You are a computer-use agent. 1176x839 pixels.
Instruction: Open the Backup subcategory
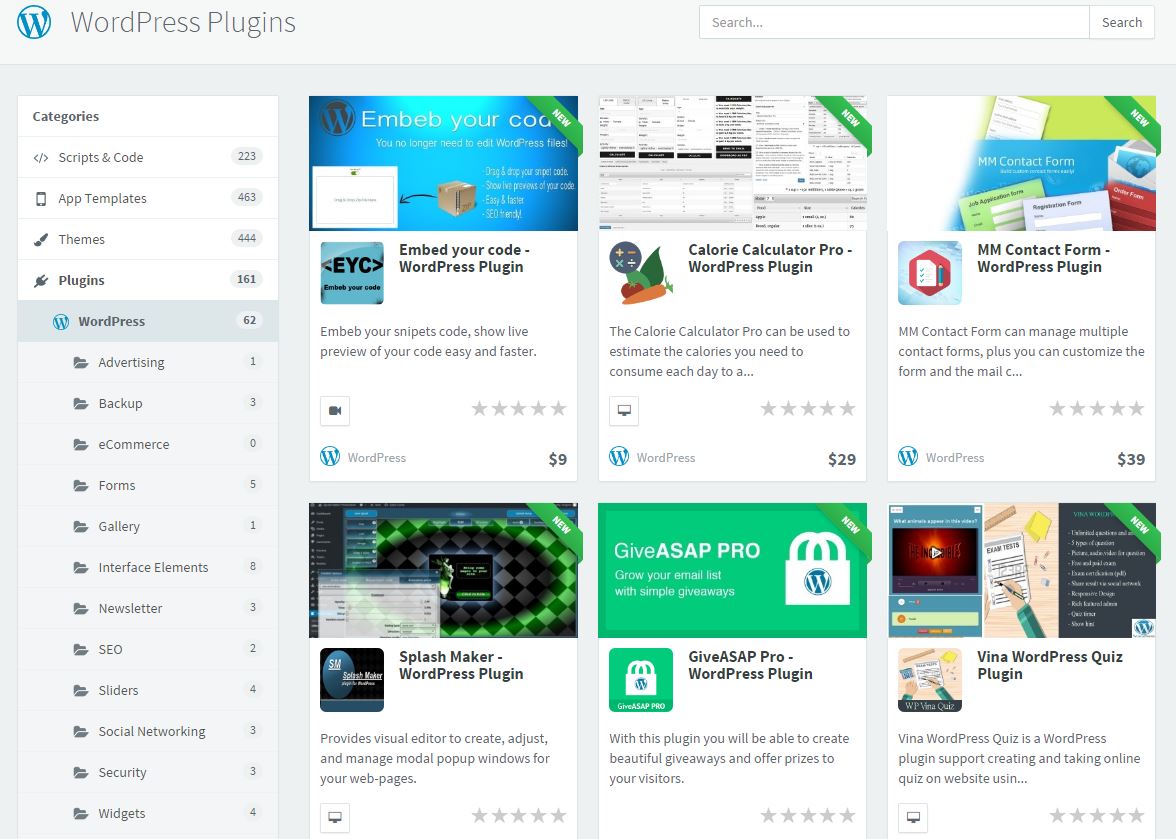148,403
